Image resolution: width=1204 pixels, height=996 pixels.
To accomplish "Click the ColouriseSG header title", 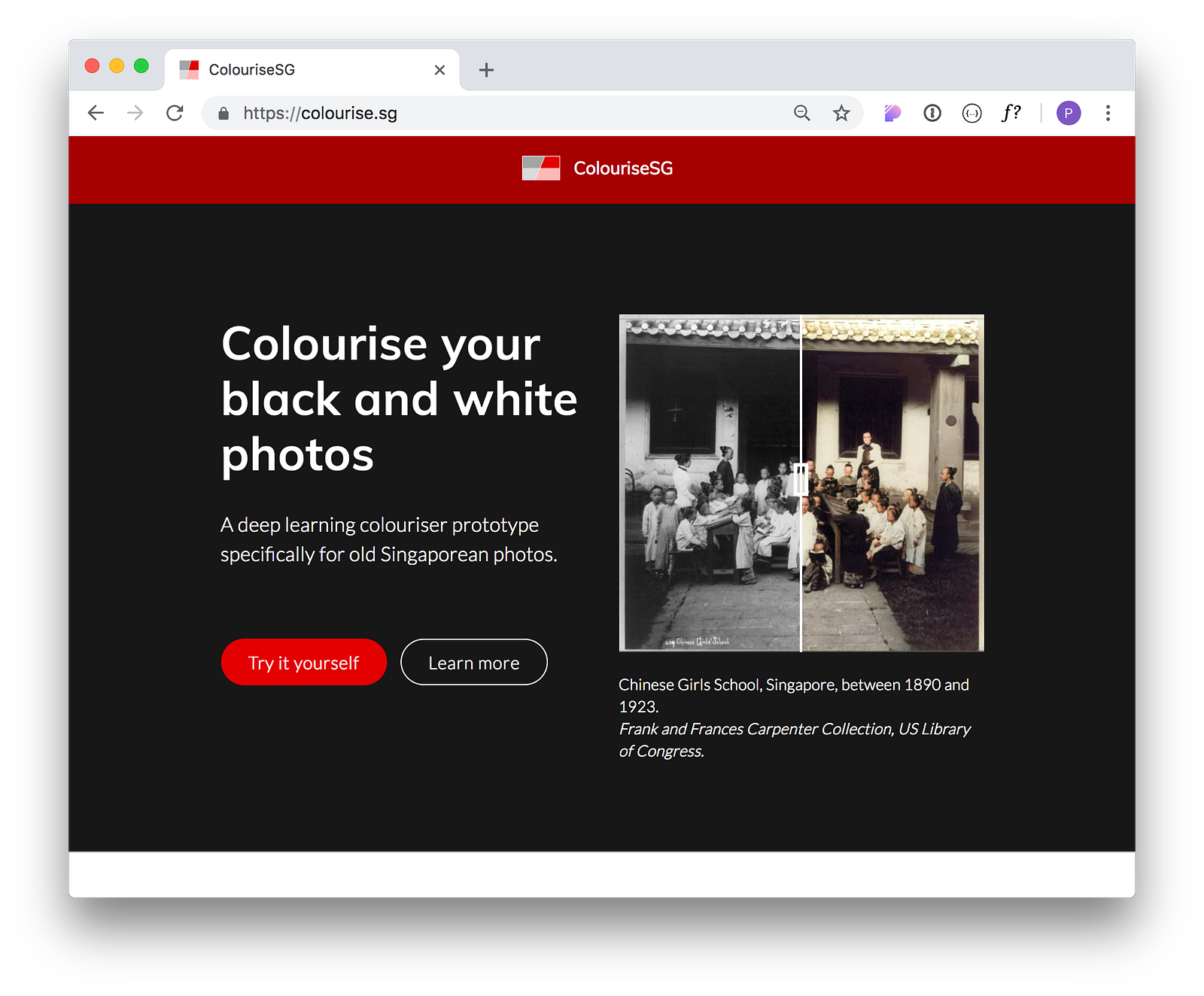I will 623,169.
